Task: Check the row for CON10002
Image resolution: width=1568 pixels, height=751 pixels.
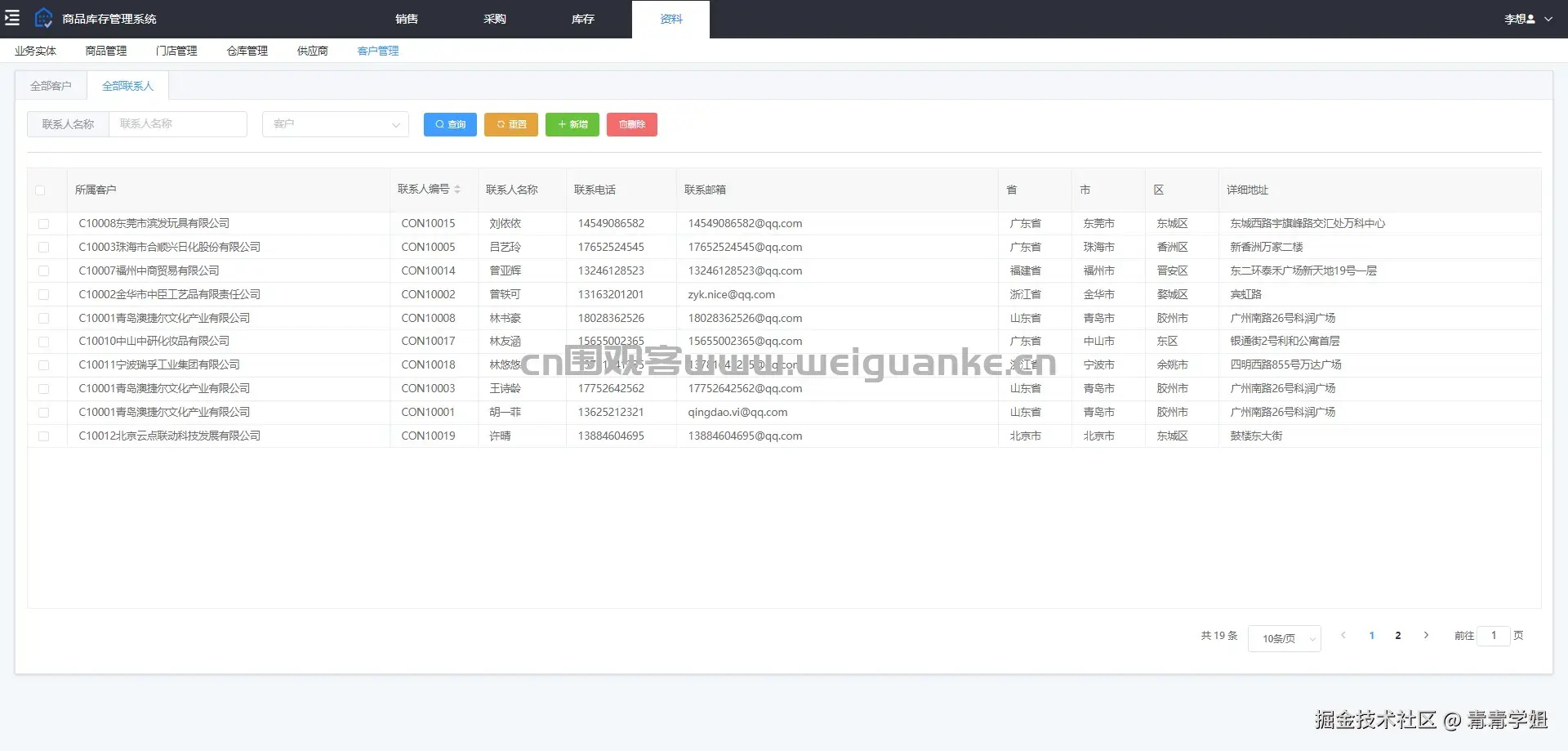Action: (x=44, y=295)
